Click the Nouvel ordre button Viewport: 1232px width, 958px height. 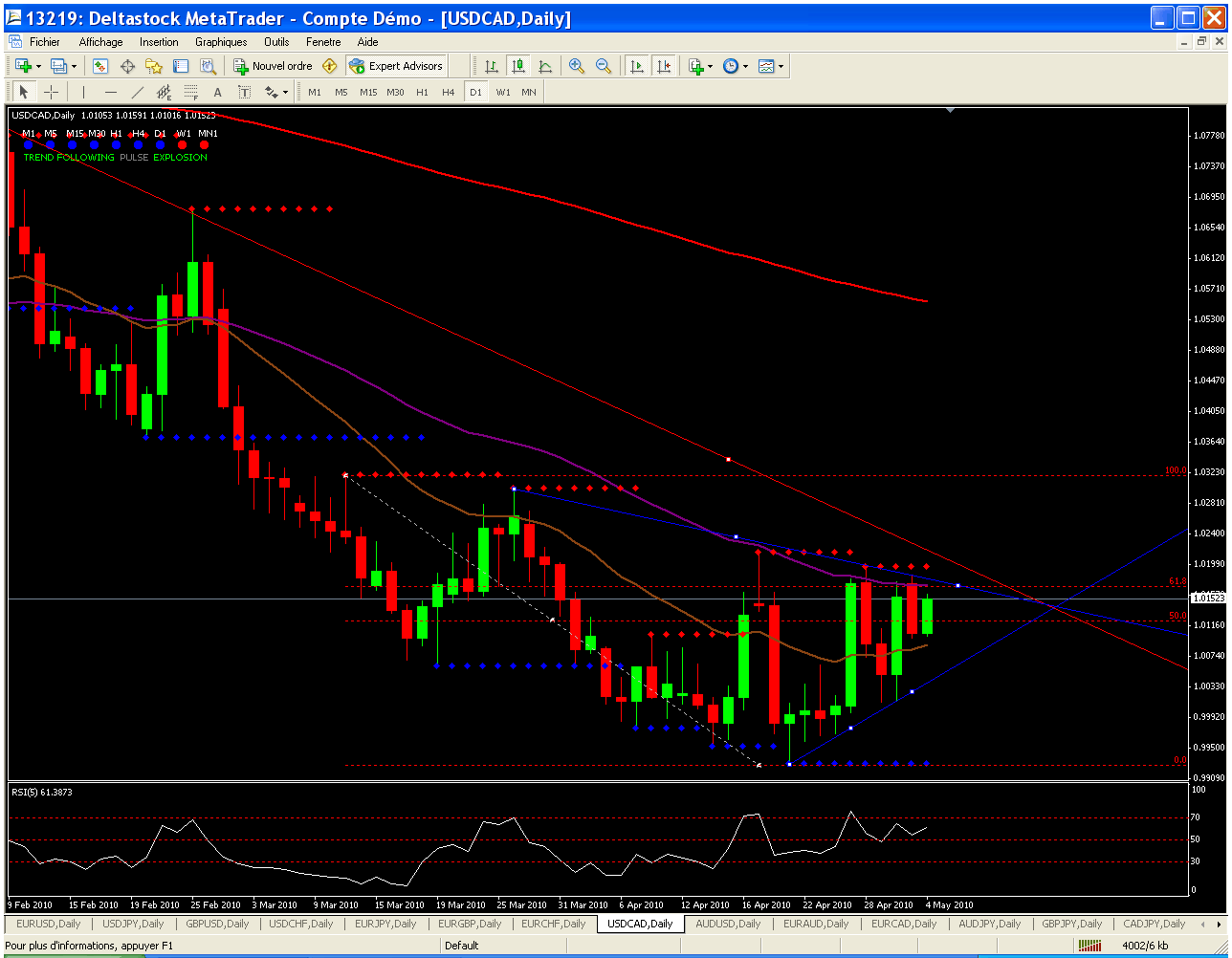(273, 66)
